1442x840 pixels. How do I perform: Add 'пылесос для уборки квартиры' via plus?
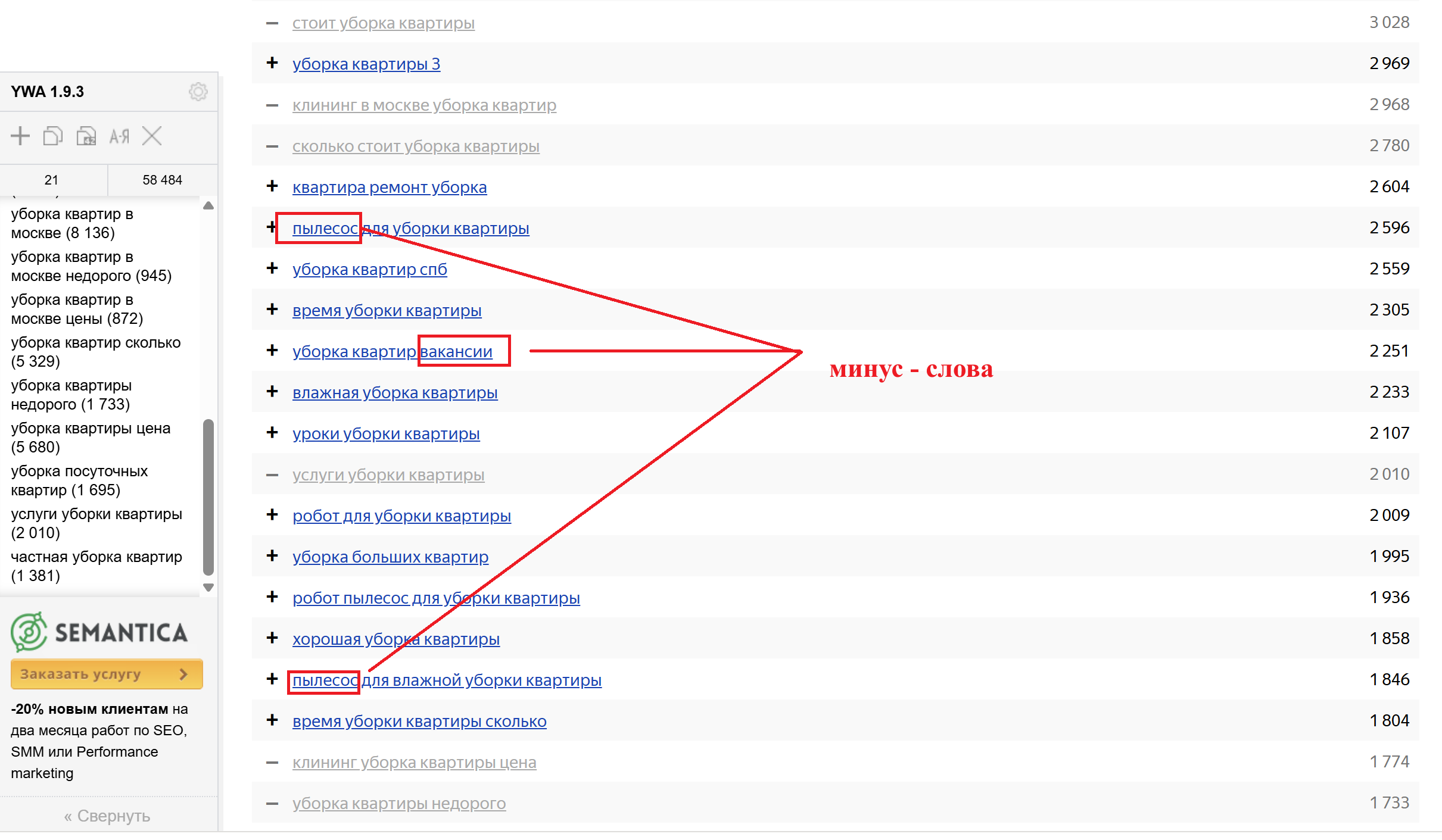271,227
